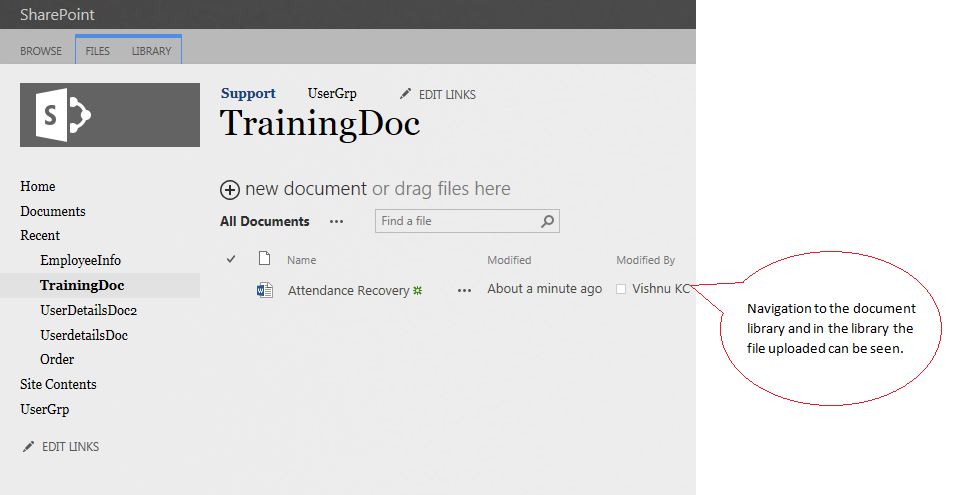
Task: Sort by the Name column header
Action: (301, 260)
